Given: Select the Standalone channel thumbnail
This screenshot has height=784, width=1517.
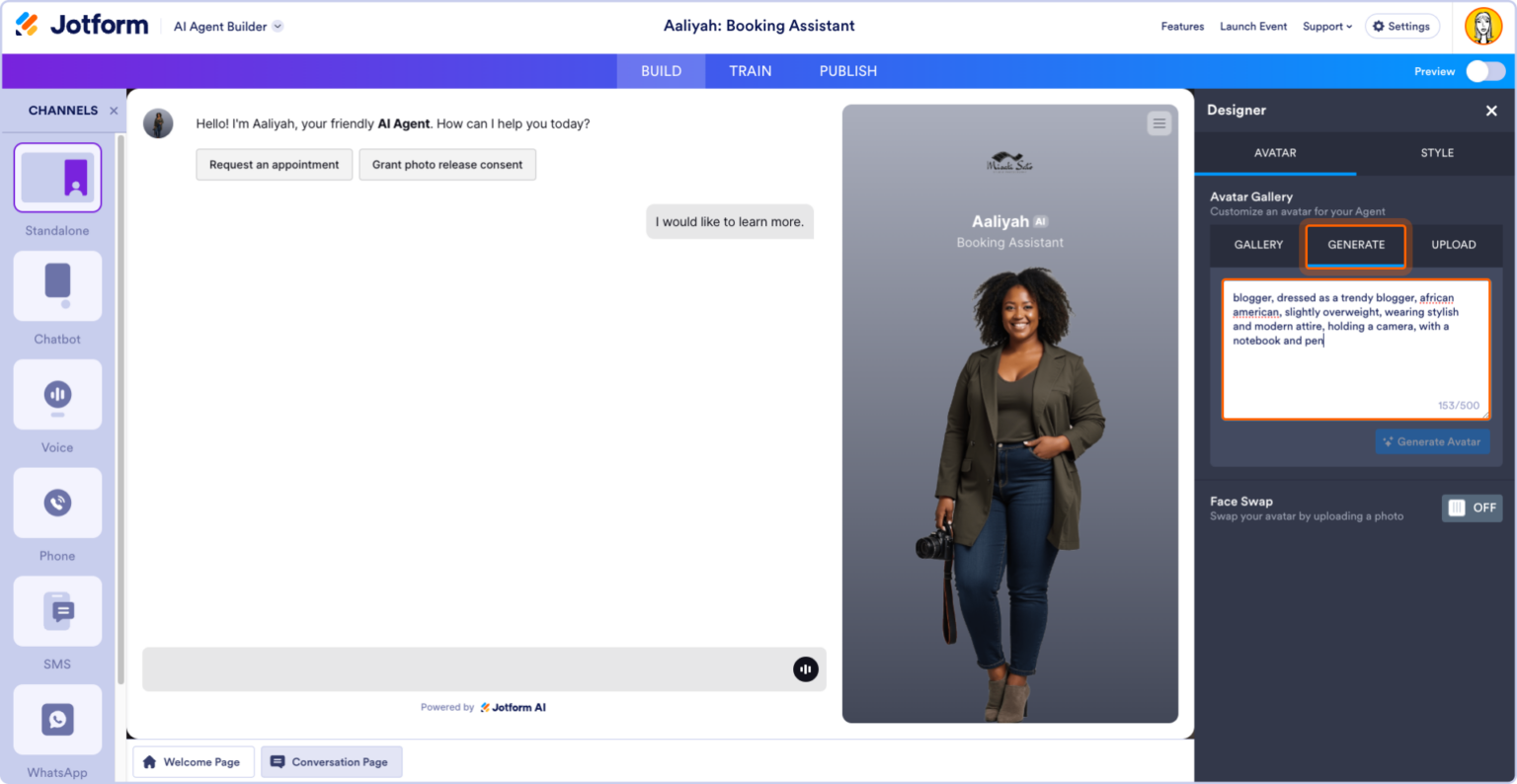Looking at the screenshot, I should 56,178.
